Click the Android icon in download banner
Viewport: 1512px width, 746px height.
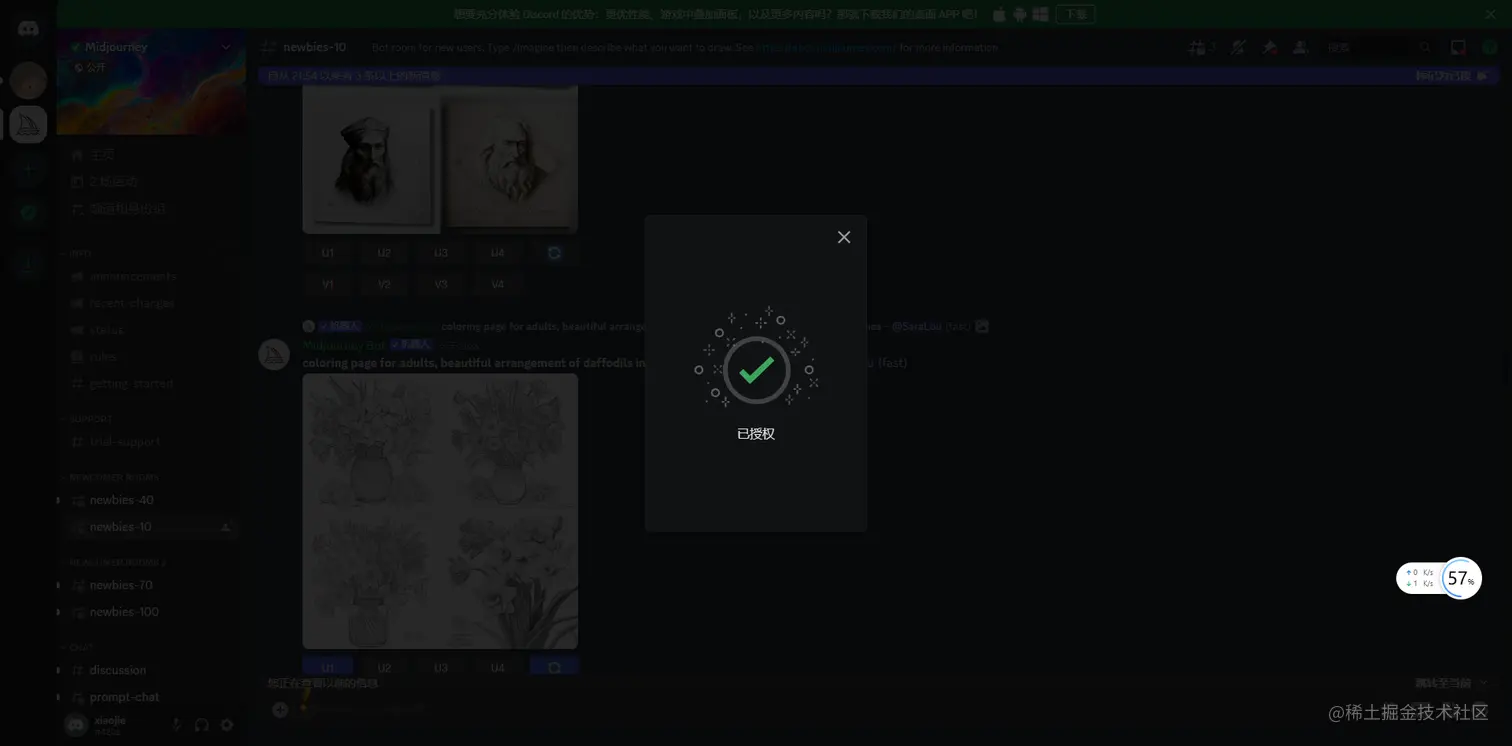pos(1019,14)
